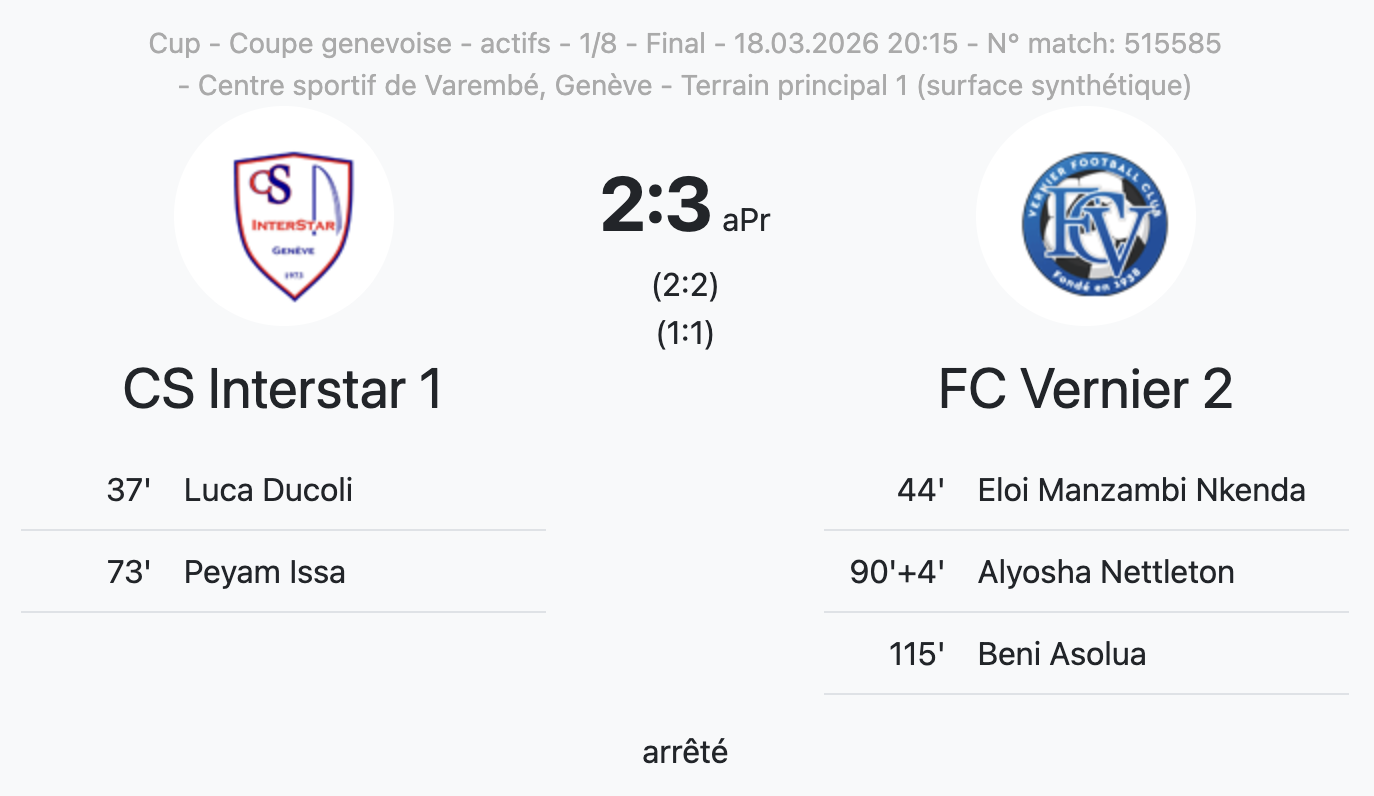The image size is (1374, 796).
Task: Click the 73' goal minute
Action: [128, 572]
